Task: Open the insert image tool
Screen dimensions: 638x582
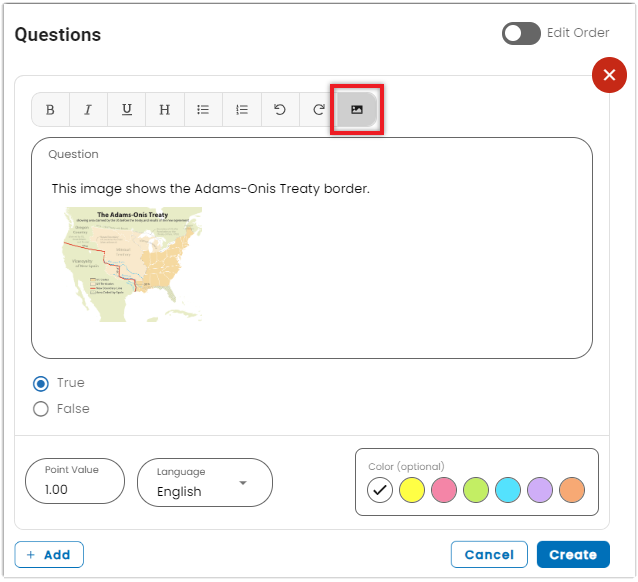Action: point(357,110)
